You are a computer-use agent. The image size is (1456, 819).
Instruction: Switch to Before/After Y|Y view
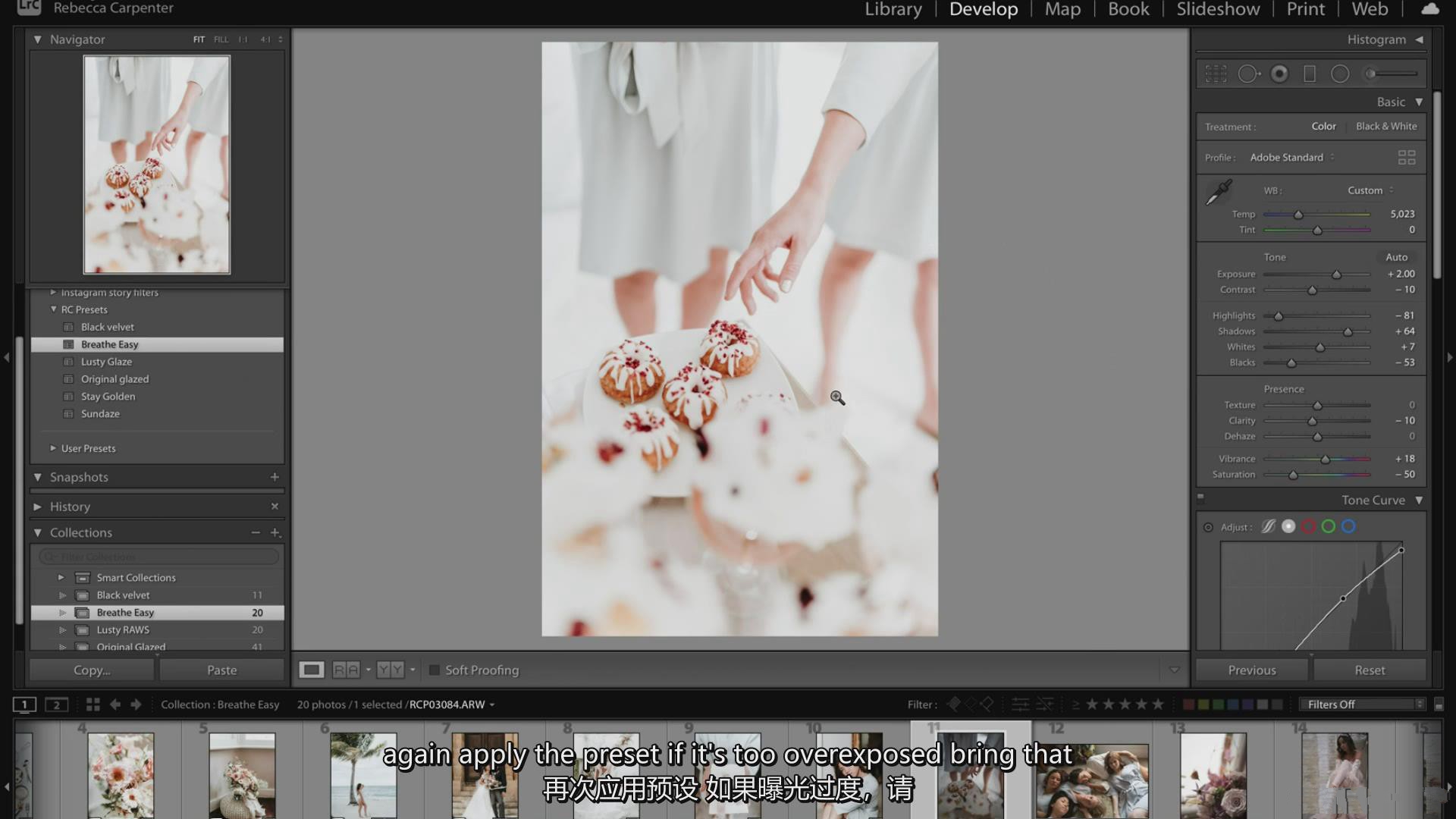[391, 670]
